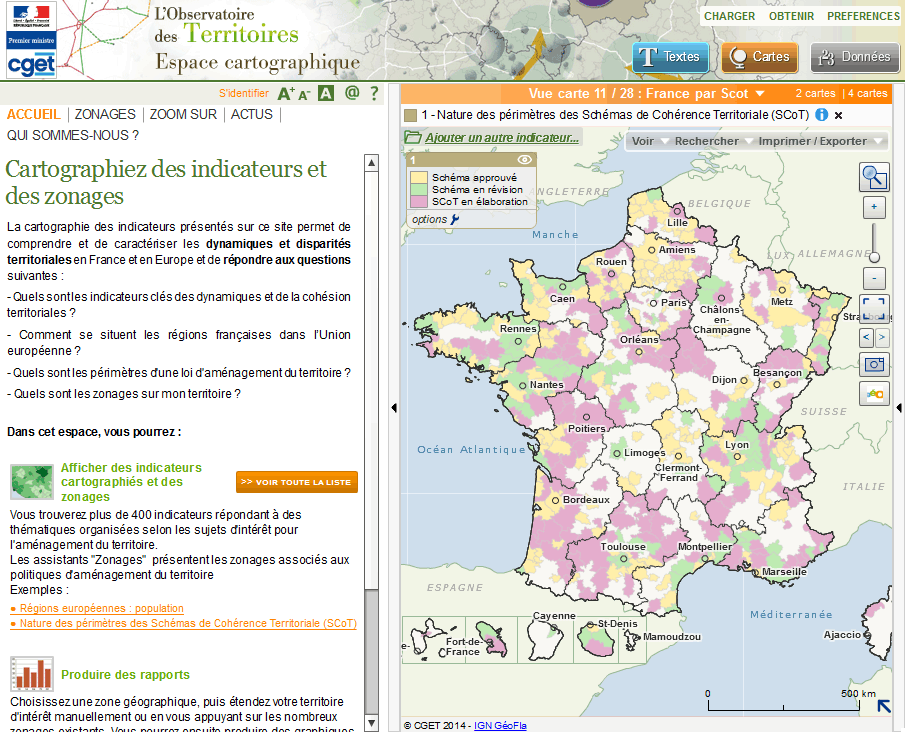The width and height of the screenshot is (905, 732).
Task: Click the @ contact icon
Action: (352, 92)
